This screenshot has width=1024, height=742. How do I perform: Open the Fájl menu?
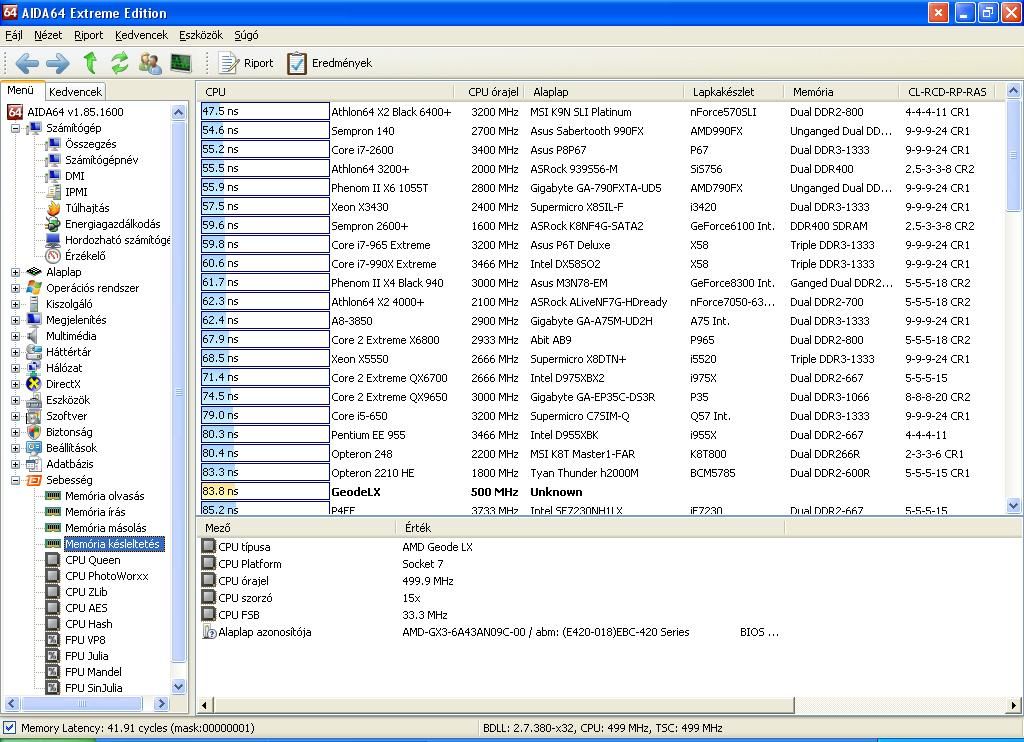pos(14,35)
